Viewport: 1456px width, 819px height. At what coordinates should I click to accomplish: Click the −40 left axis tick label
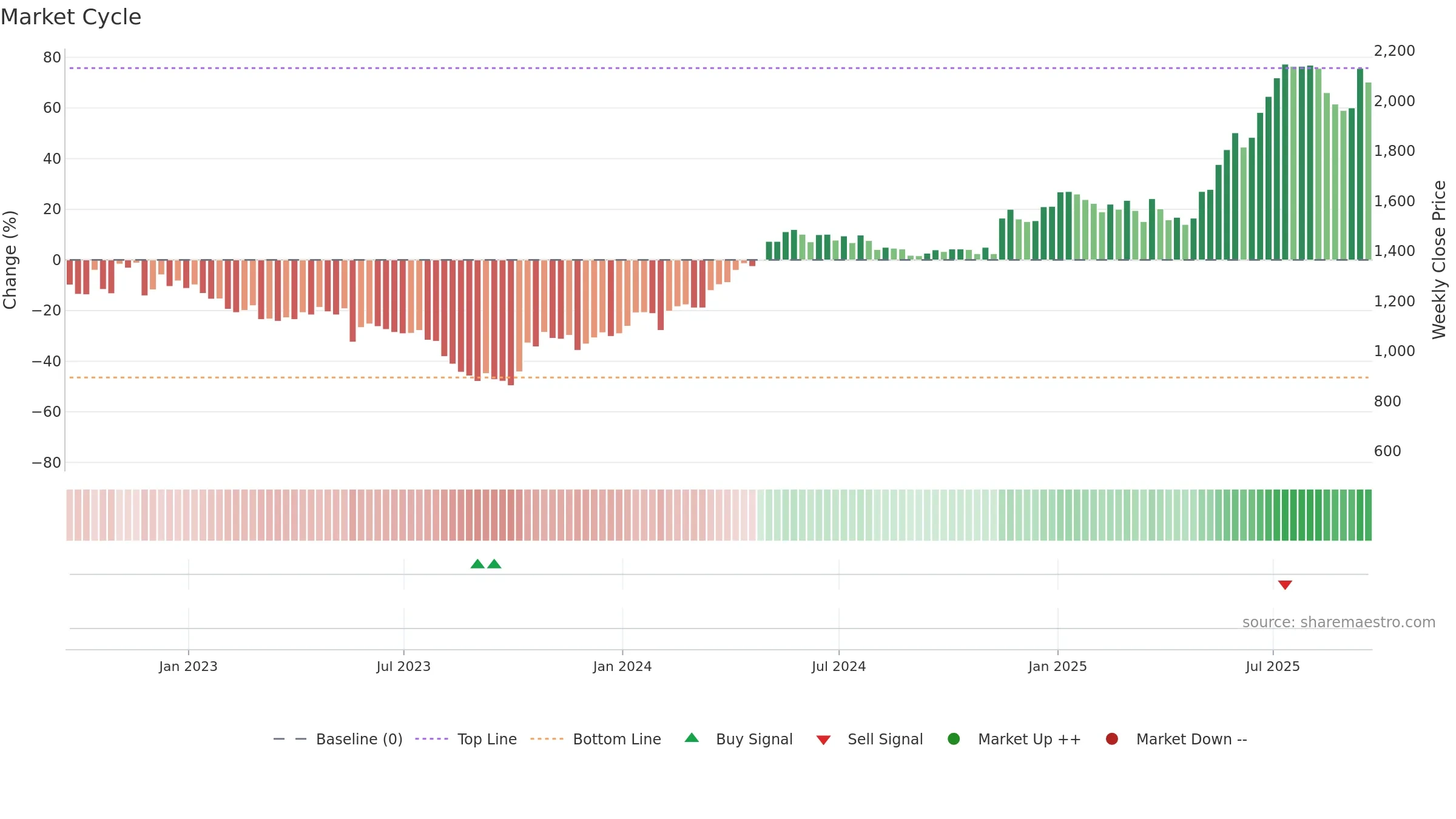click(47, 361)
